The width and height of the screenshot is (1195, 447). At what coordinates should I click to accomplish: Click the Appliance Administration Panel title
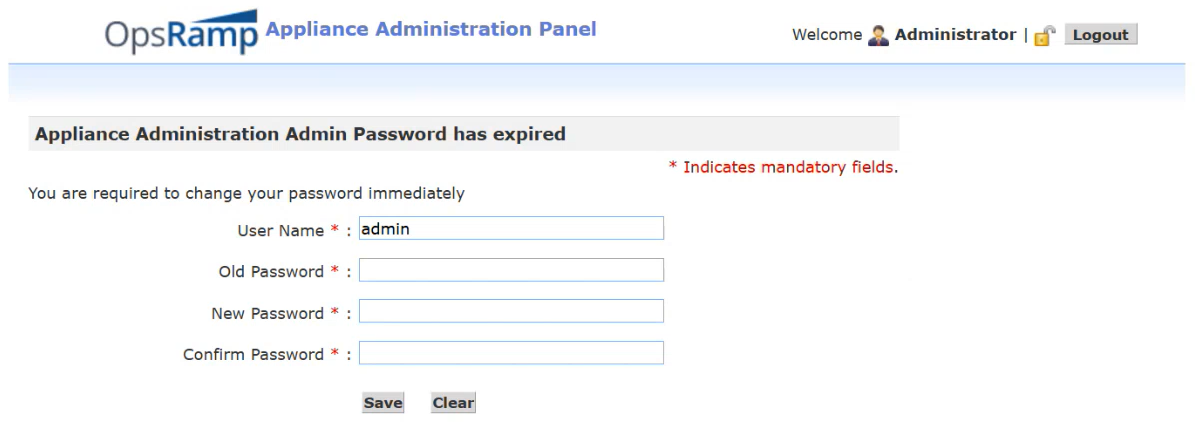tap(431, 29)
